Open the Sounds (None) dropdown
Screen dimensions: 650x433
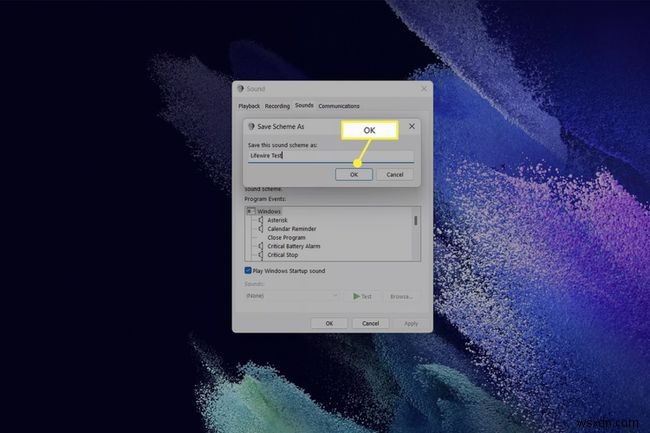291,296
